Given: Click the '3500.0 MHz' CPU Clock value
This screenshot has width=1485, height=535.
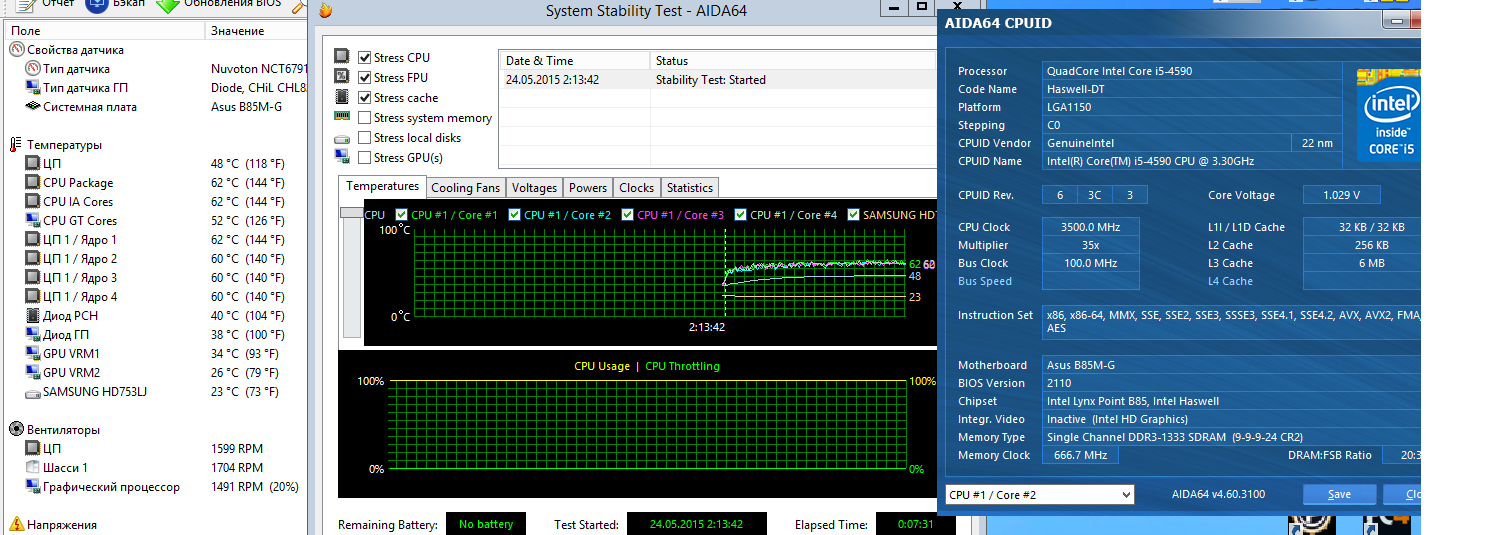Looking at the screenshot, I should [1090, 227].
